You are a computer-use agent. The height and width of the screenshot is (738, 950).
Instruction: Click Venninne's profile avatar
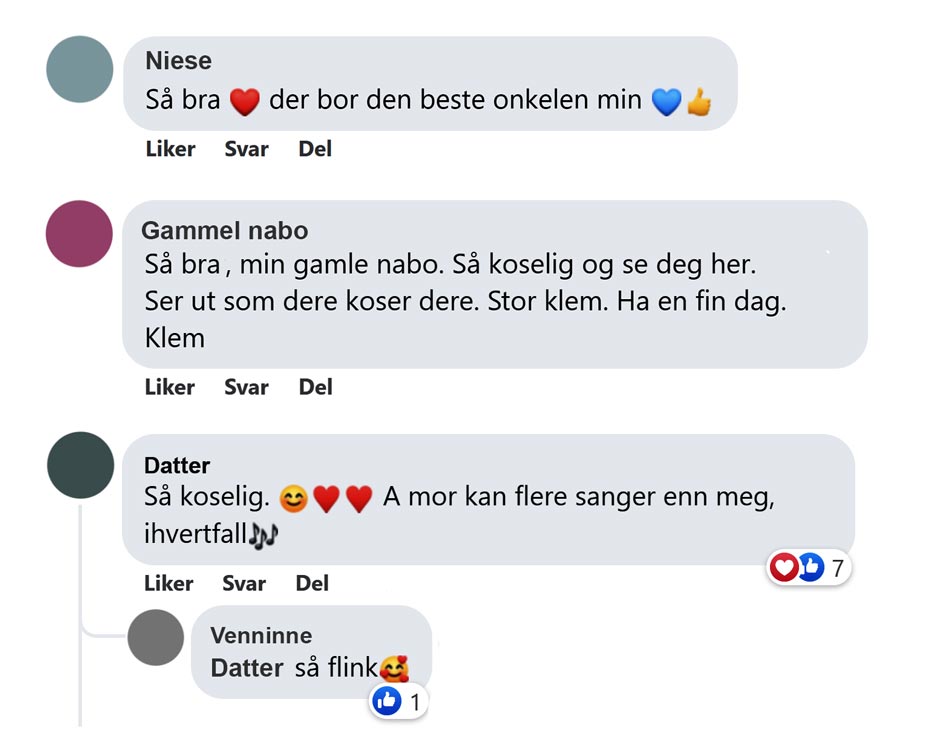156,637
